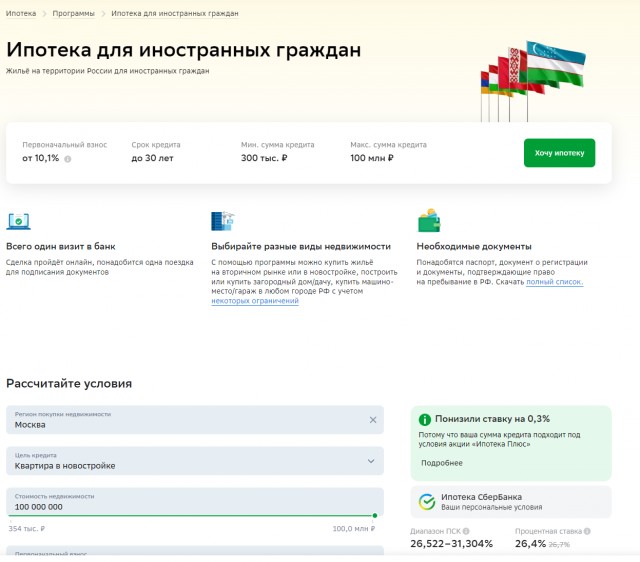Click the Регион покупки недвижимости field
Image resolution: width=640 pixels, height=562 pixels.
[195, 420]
